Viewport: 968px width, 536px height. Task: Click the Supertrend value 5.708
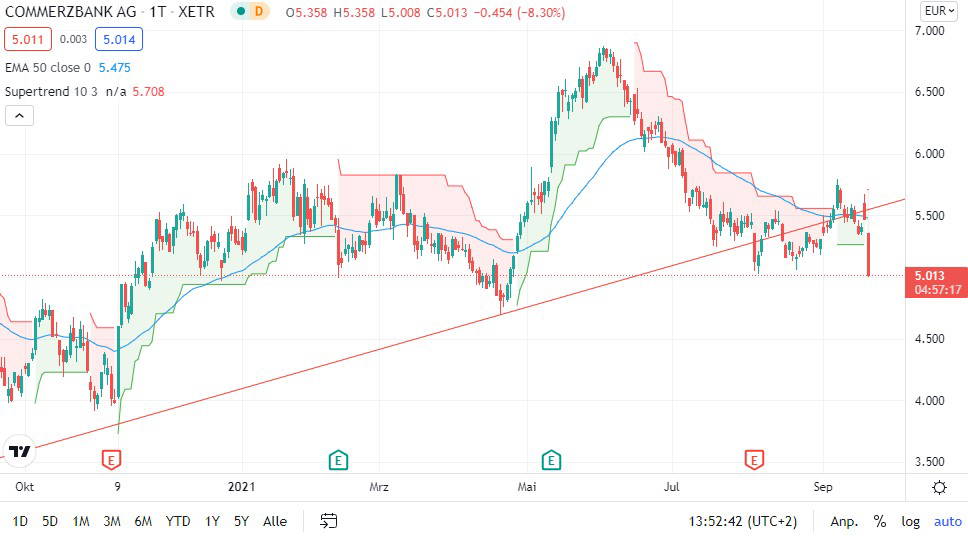click(148, 91)
